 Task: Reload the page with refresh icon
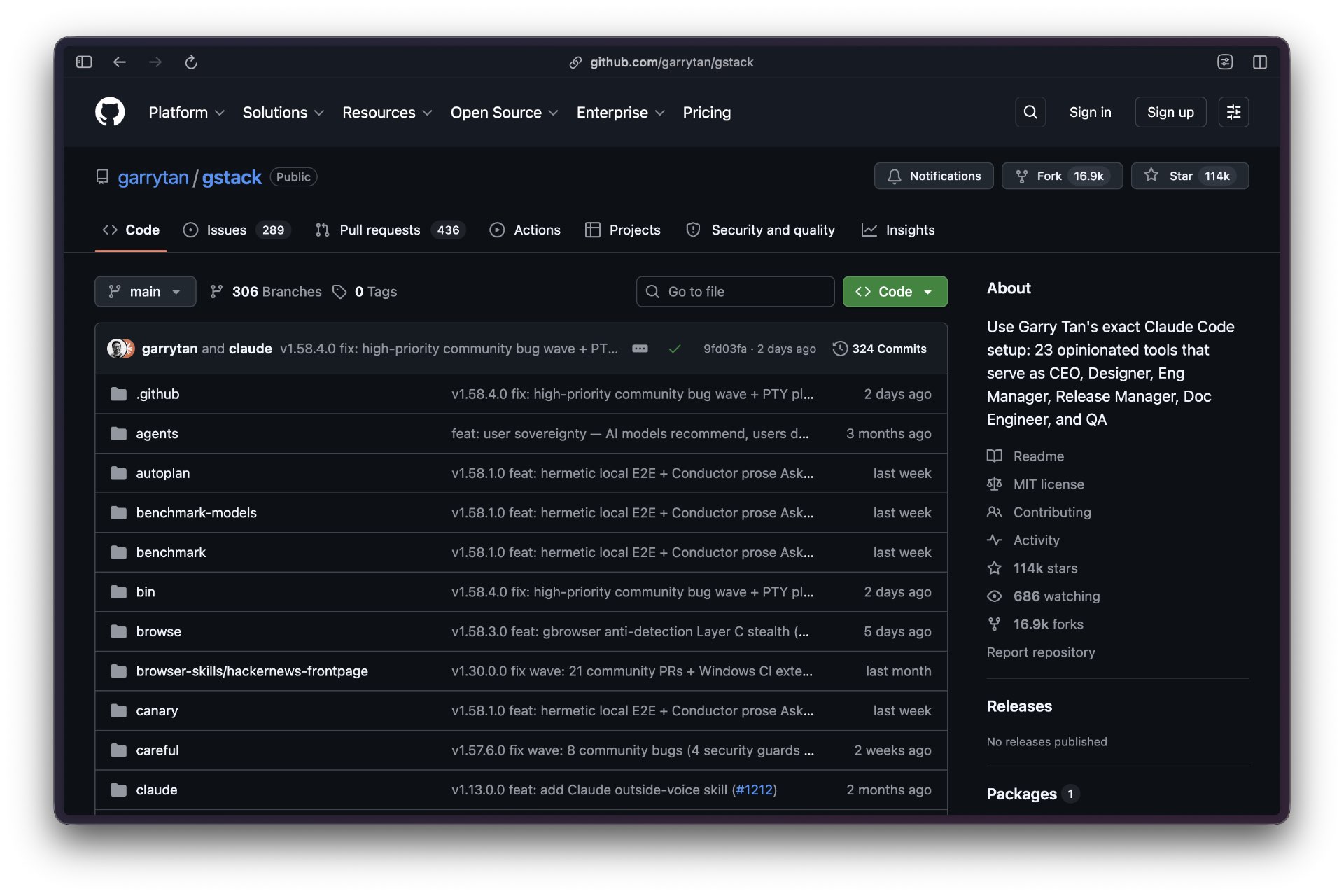pos(191,62)
